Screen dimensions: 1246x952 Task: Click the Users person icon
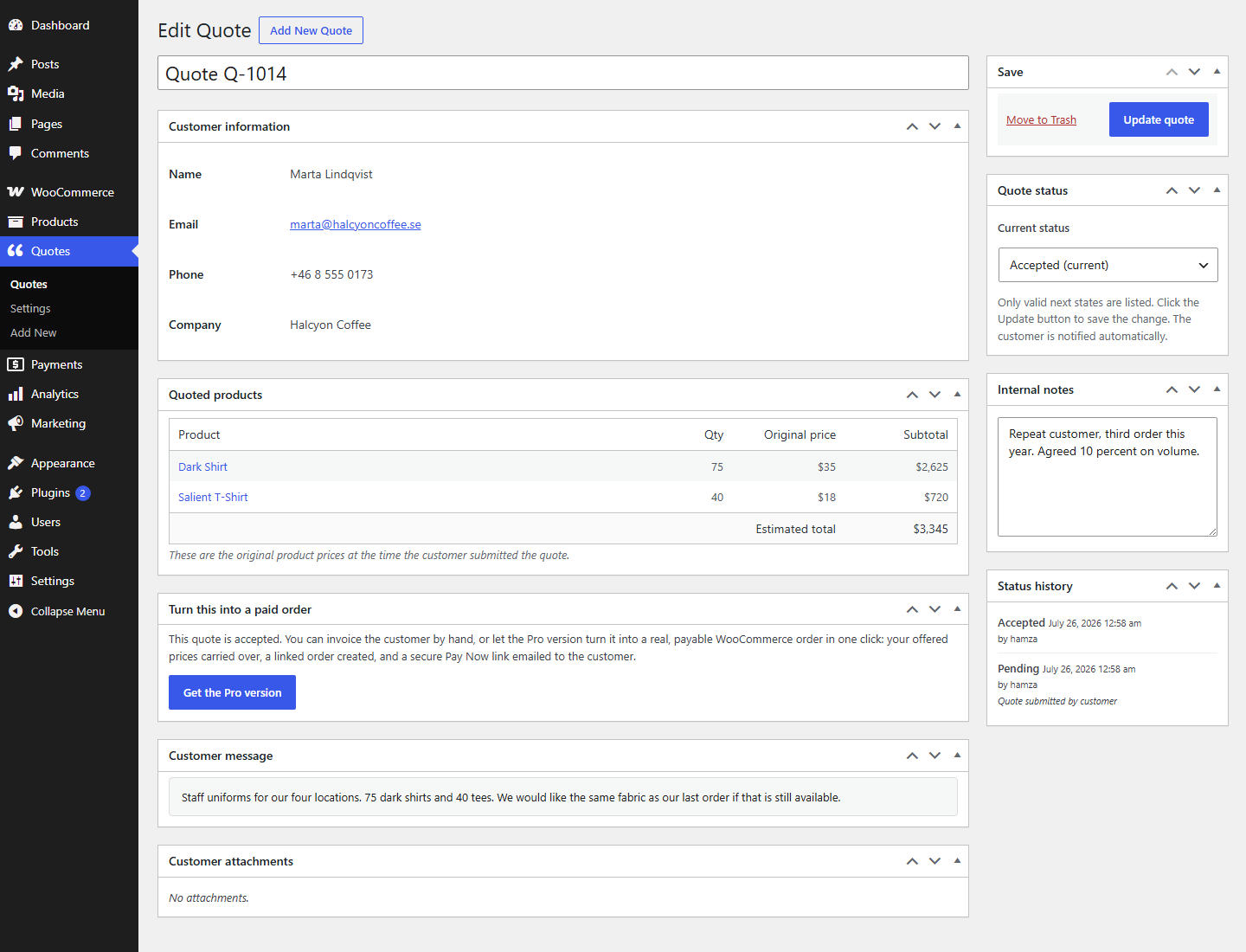click(16, 522)
